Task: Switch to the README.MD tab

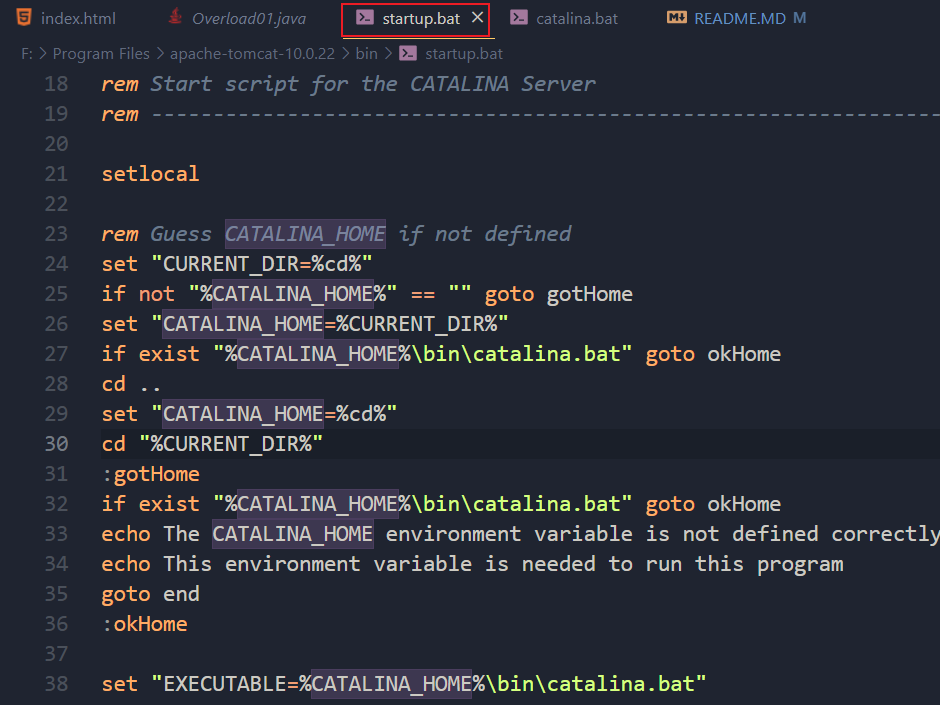Action: (x=739, y=18)
